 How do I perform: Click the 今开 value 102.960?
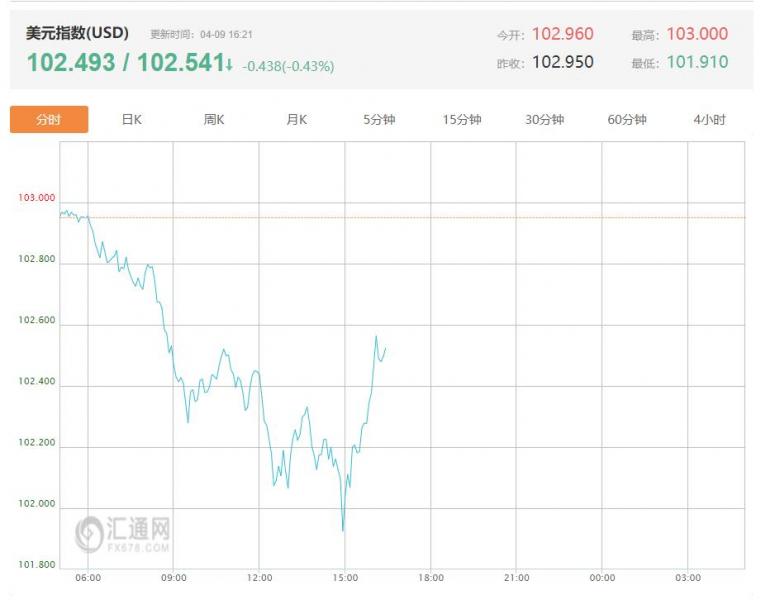(x=563, y=34)
